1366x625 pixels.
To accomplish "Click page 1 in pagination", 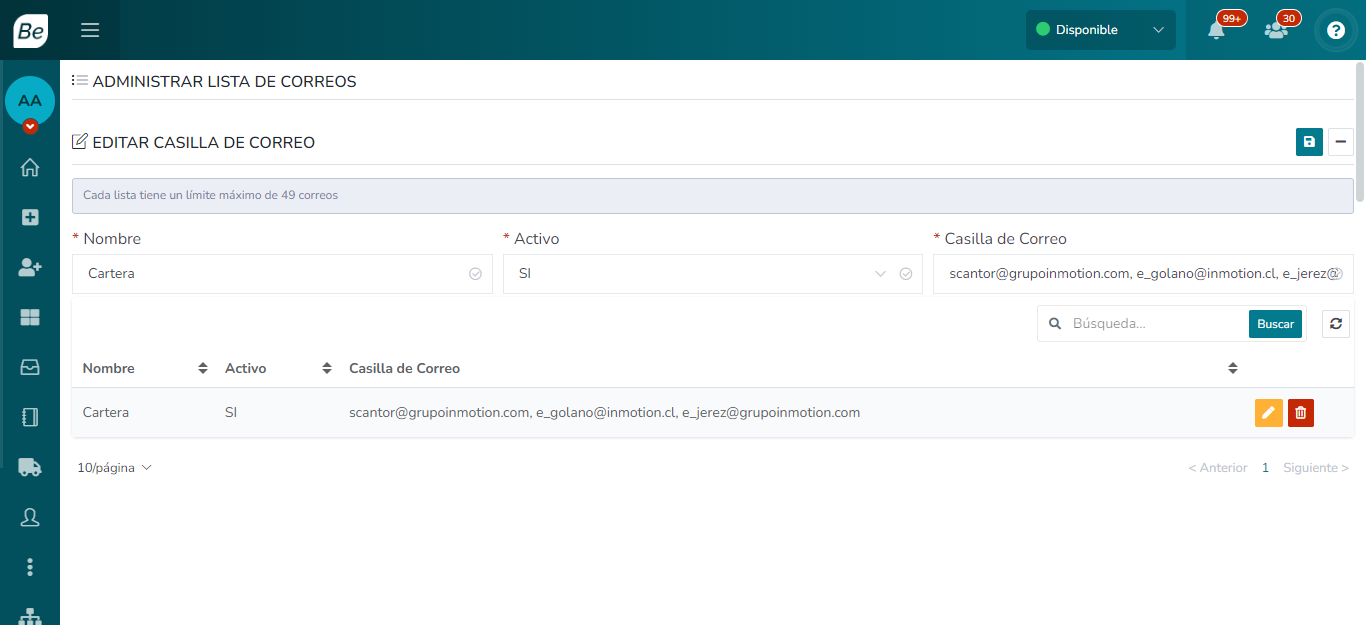I will click(1265, 468).
